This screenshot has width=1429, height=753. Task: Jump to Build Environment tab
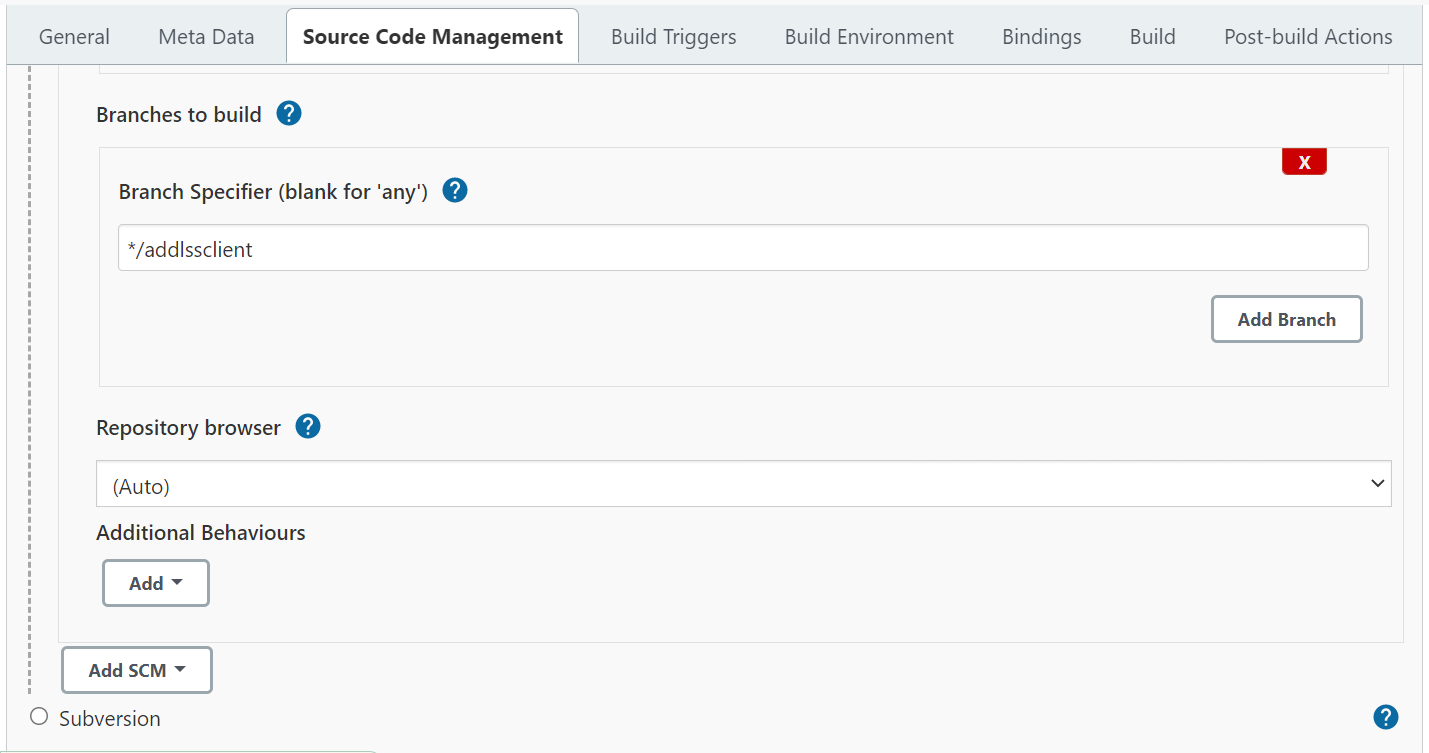(x=869, y=37)
